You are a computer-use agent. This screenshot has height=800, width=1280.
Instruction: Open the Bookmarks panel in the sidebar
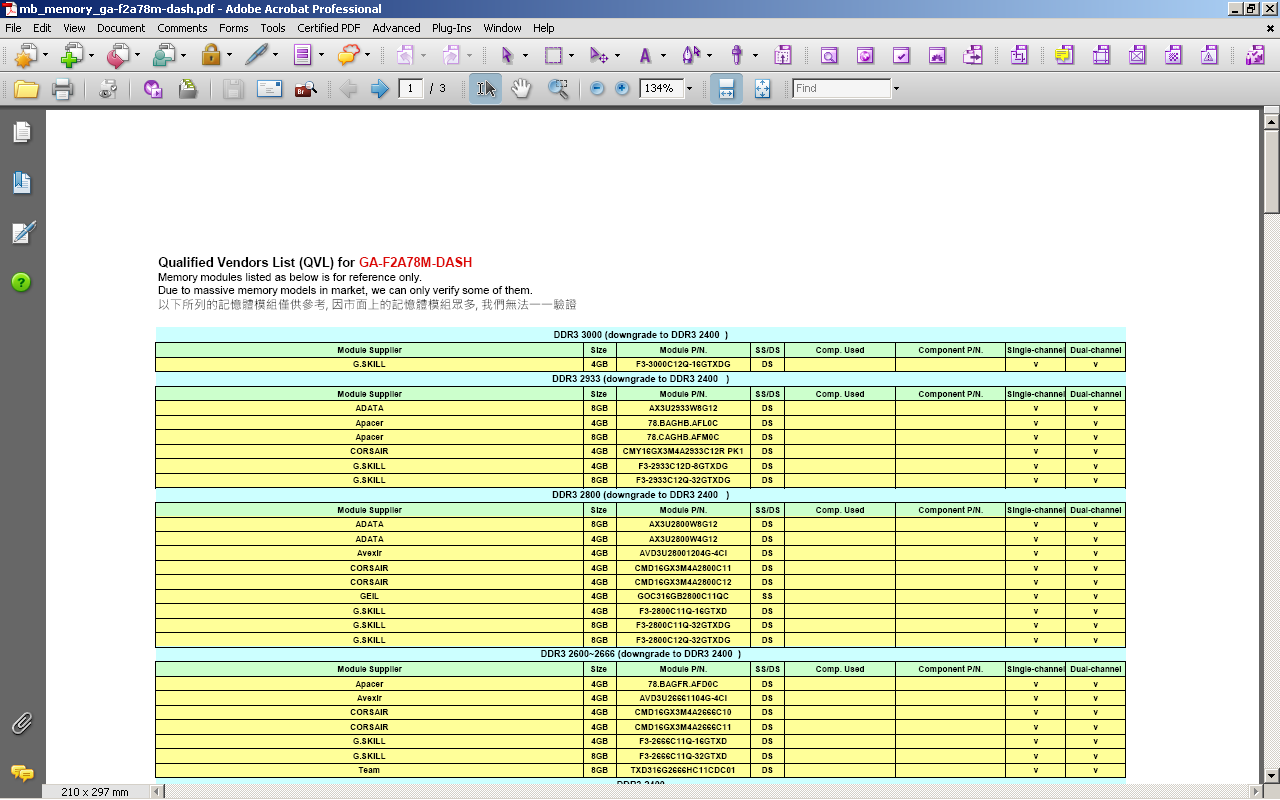pos(22,182)
